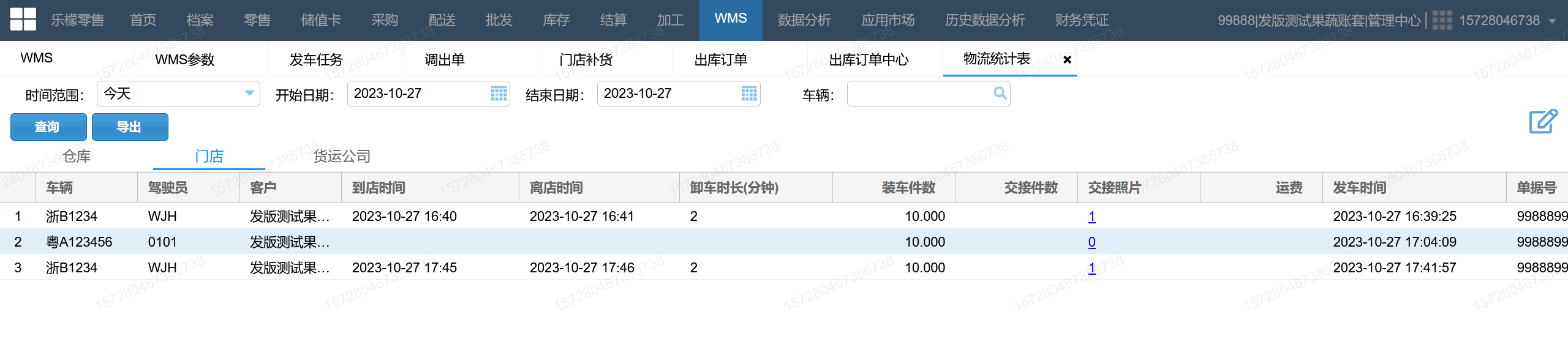This screenshot has width=1568, height=358.
Task: Open the 首页 menu
Action: [143, 20]
